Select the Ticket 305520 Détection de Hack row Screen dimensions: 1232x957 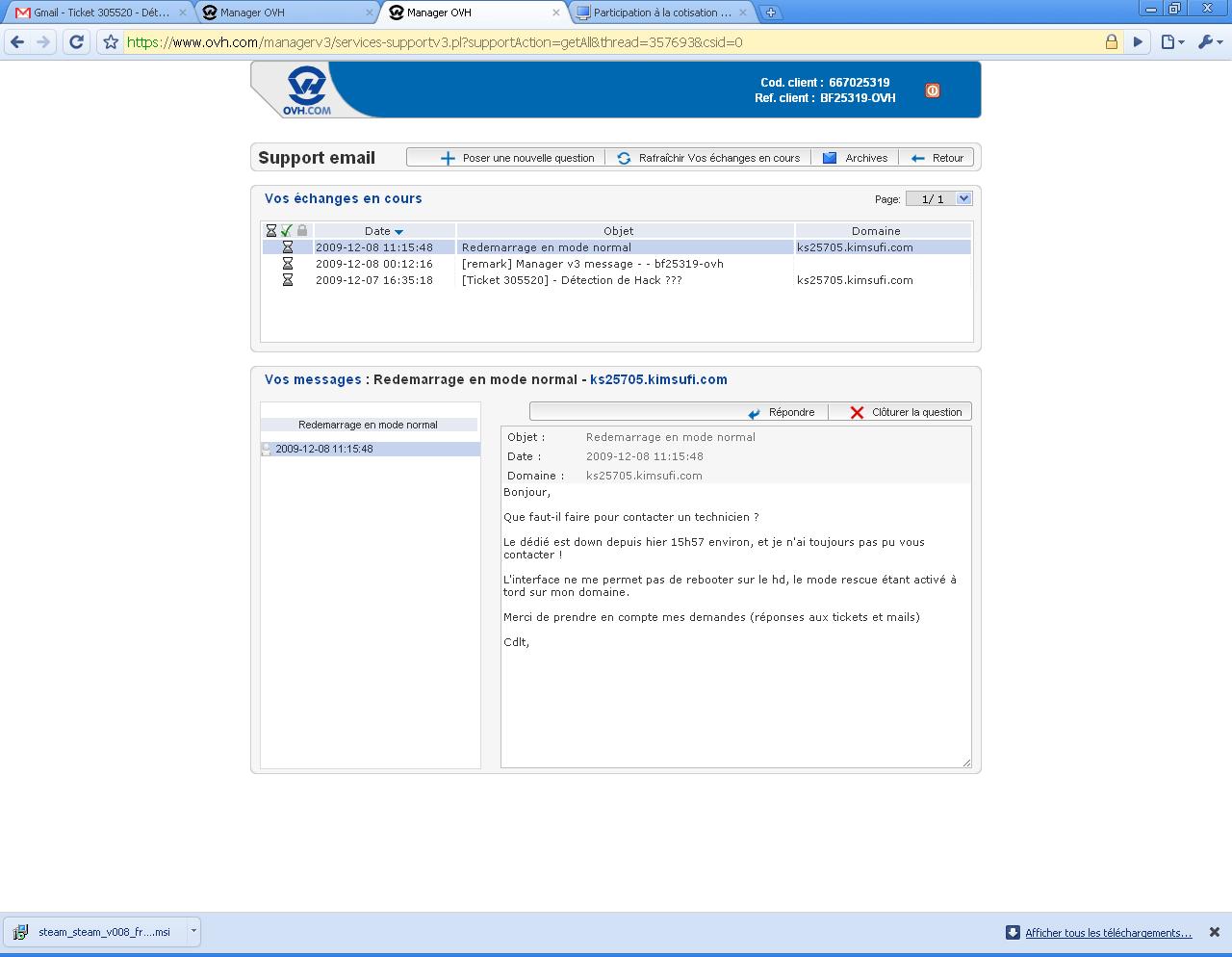[616, 280]
